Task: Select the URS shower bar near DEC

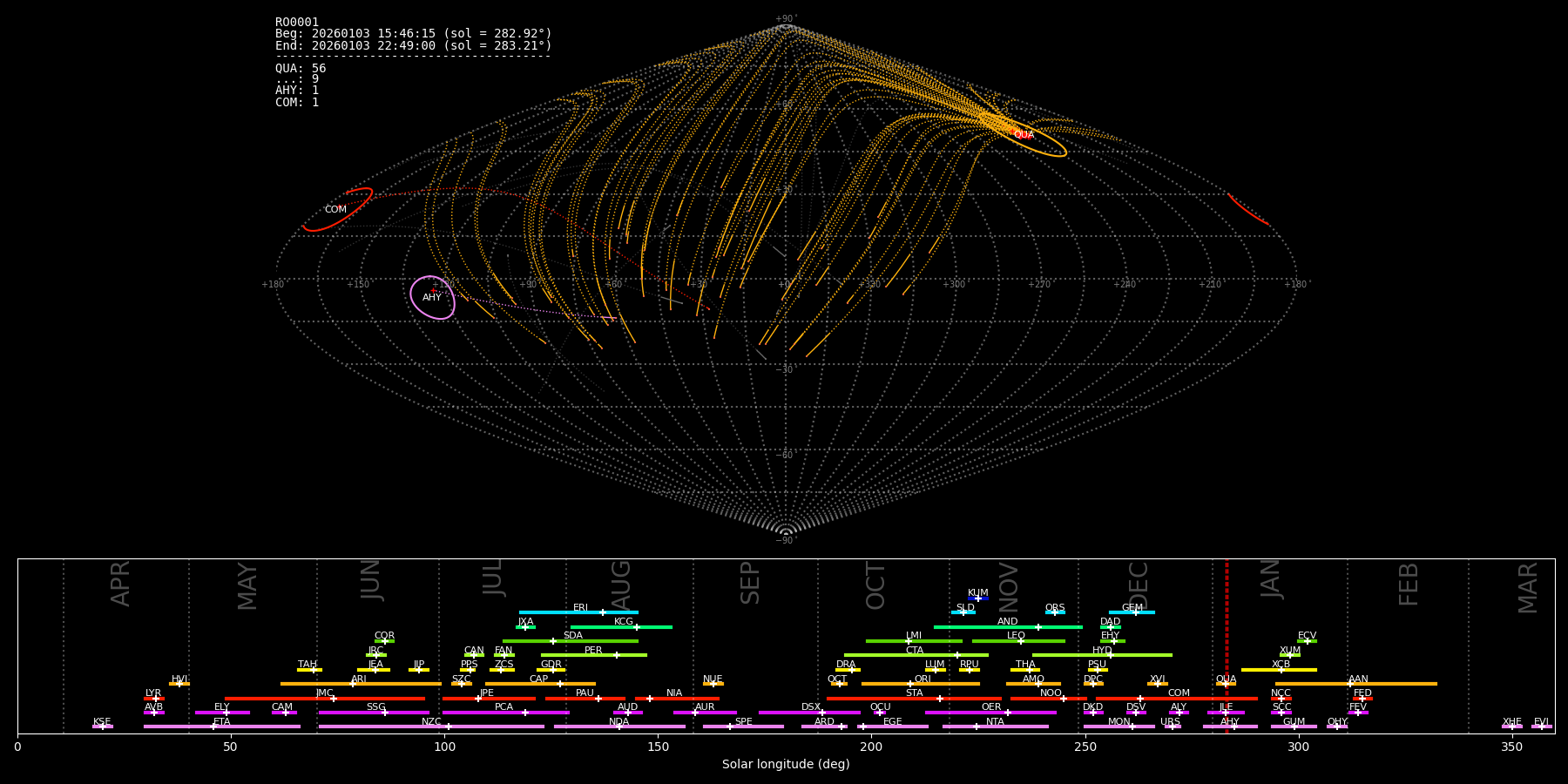Action: pyautogui.click(x=1173, y=727)
